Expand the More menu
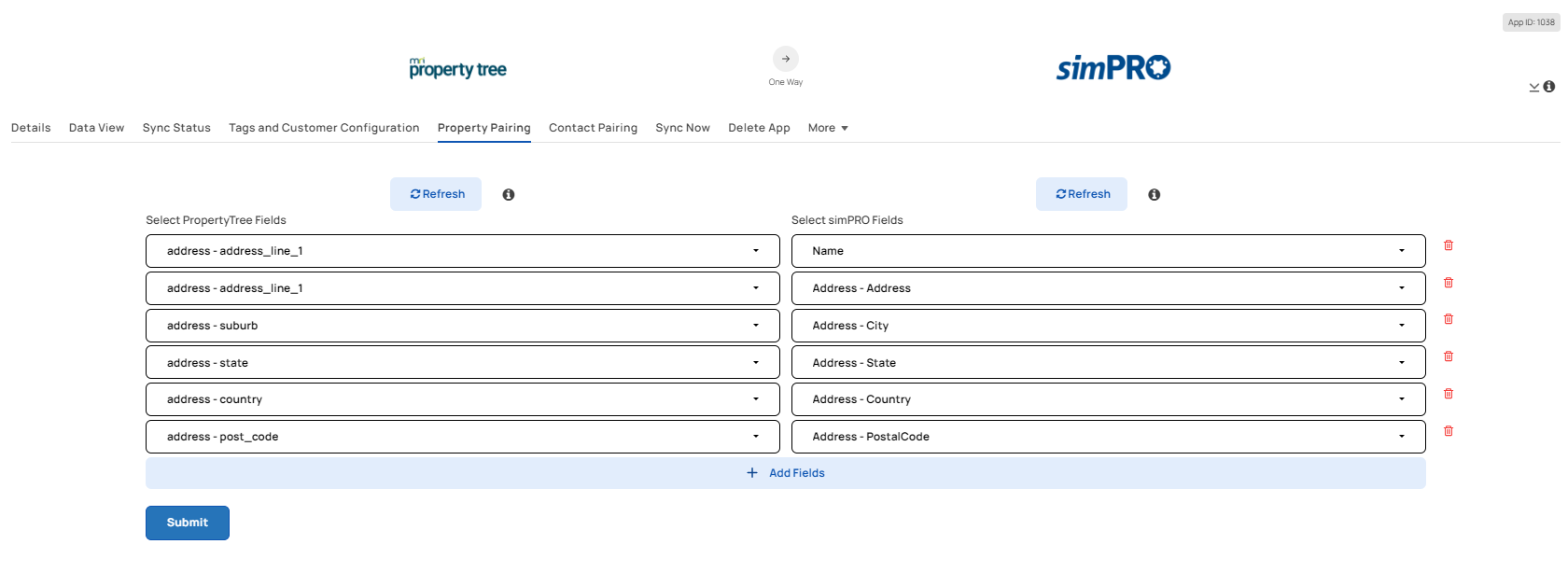The width and height of the screenshot is (1568, 586). 828,128
